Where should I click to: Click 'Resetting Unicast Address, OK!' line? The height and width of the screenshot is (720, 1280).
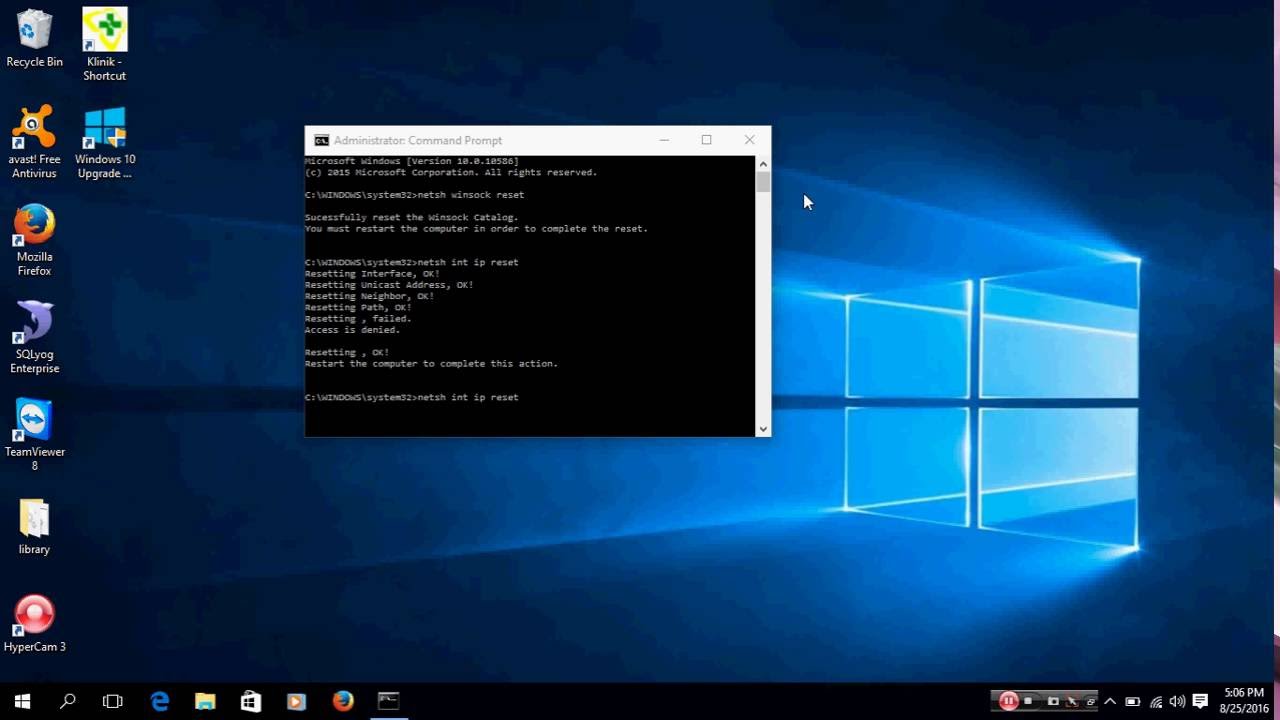click(x=389, y=285)
